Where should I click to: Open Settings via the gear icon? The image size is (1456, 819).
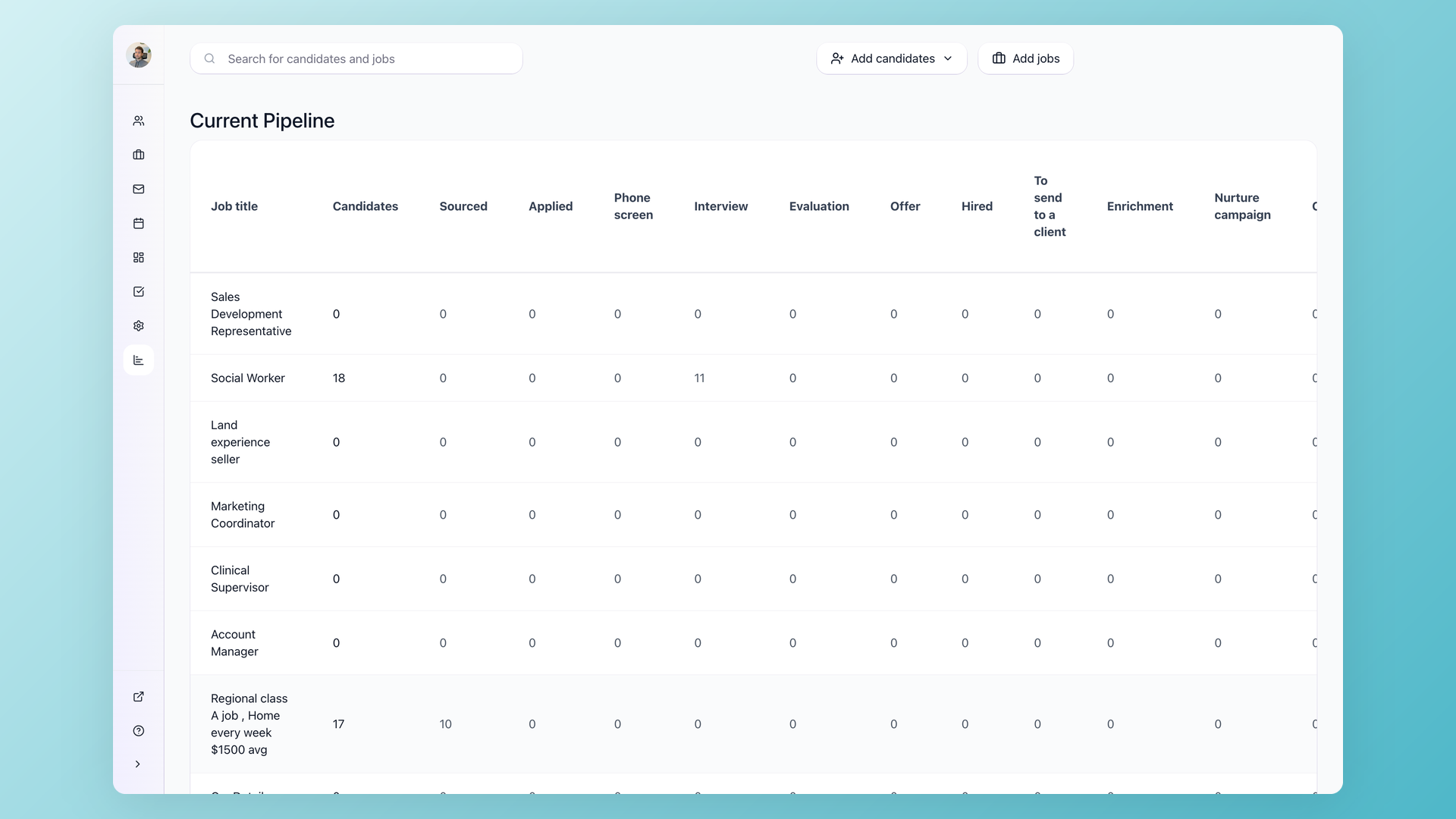click(x=139, y=325)
